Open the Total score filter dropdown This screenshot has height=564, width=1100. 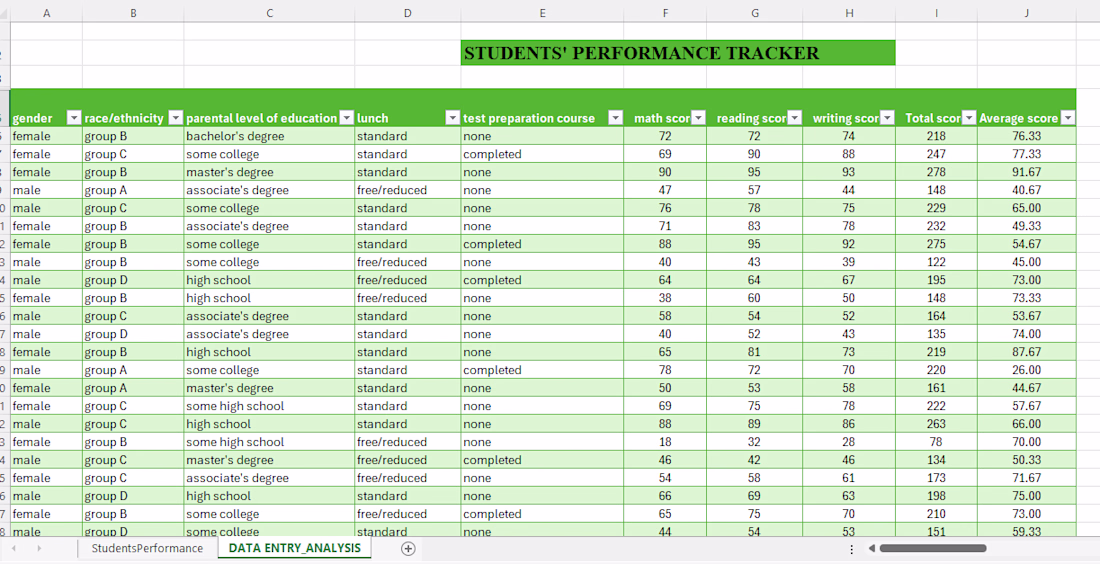click(x=969, y=118)
